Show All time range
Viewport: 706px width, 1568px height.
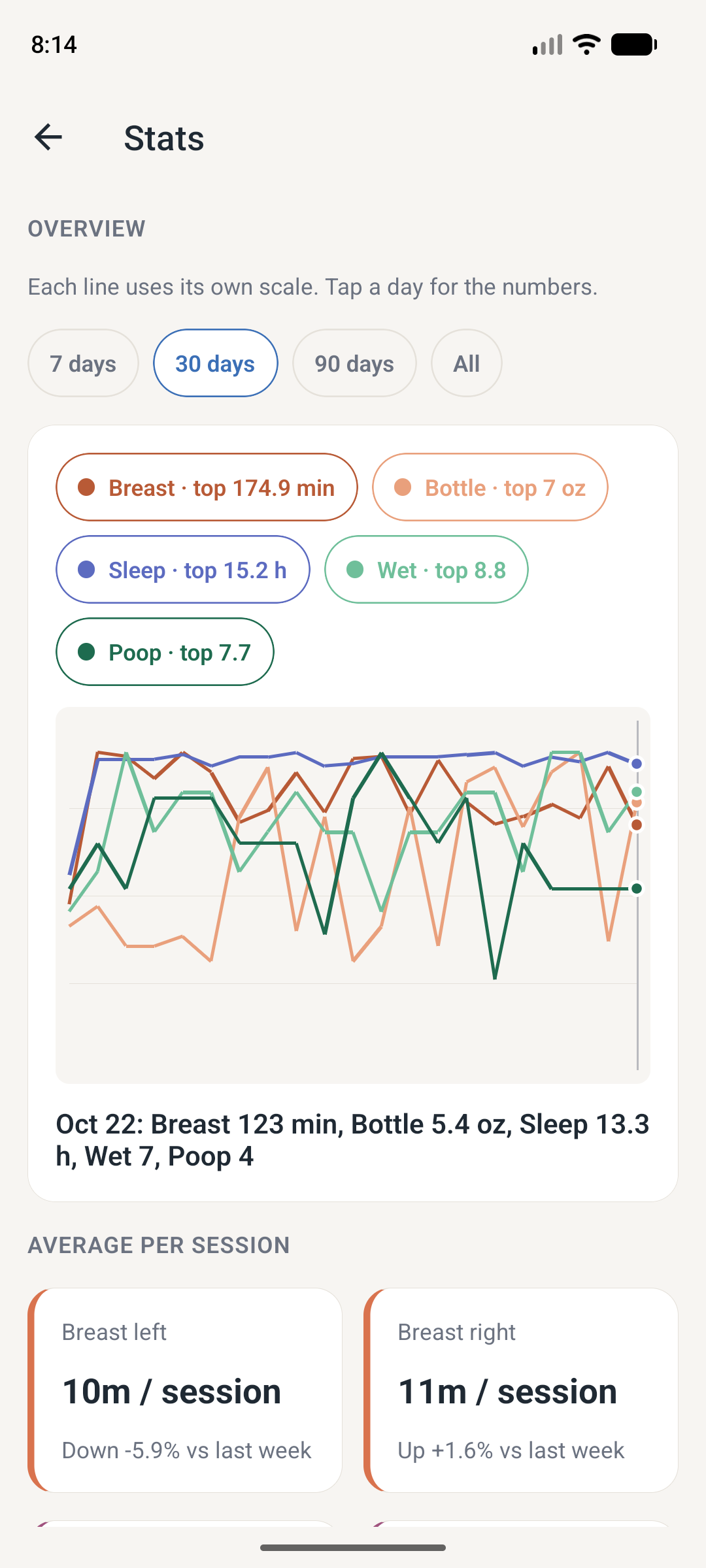click(x=467, y=363)
